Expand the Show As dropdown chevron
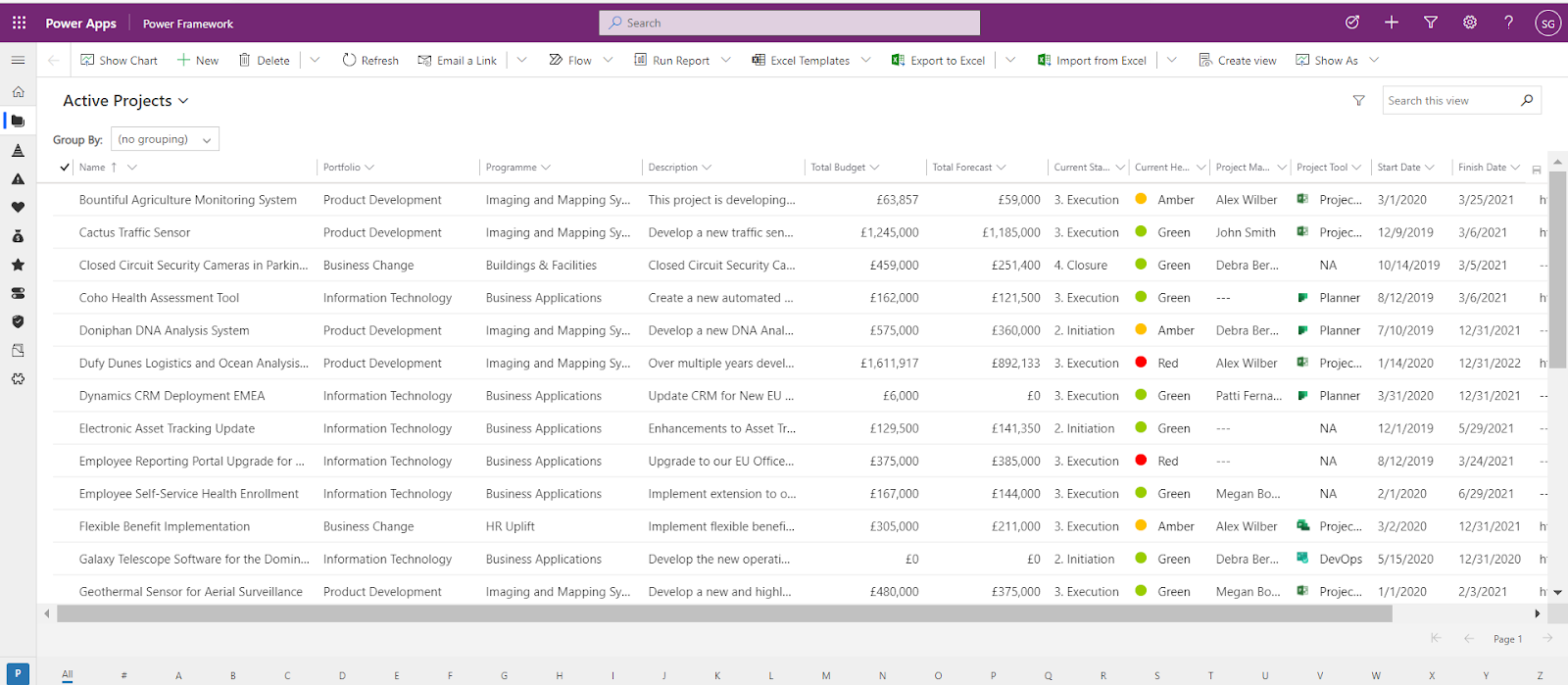Screen dimensions: 1568x685 [x=1374, y=60]
